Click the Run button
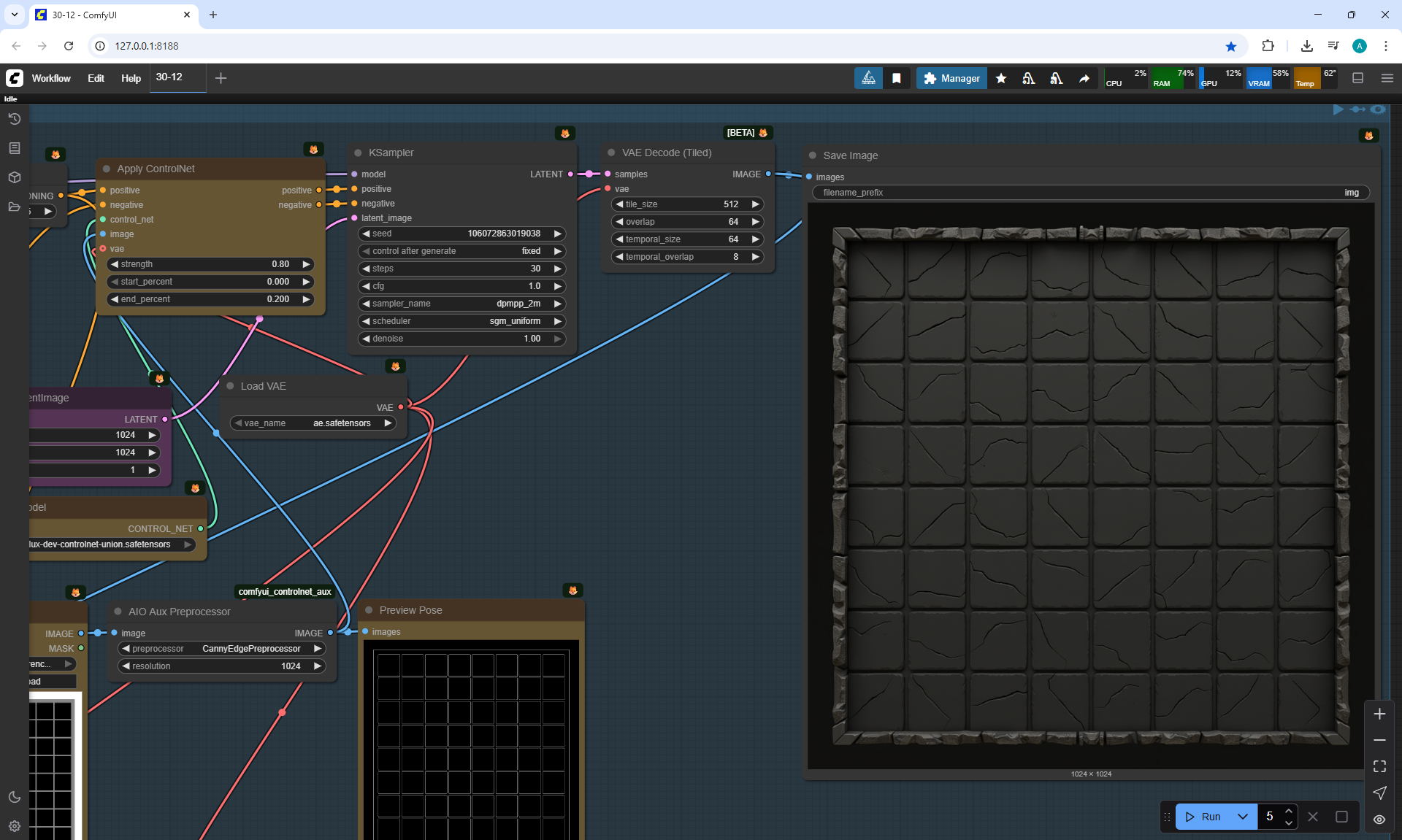This screenshot has height=840, width=1402. (1204, 817)
